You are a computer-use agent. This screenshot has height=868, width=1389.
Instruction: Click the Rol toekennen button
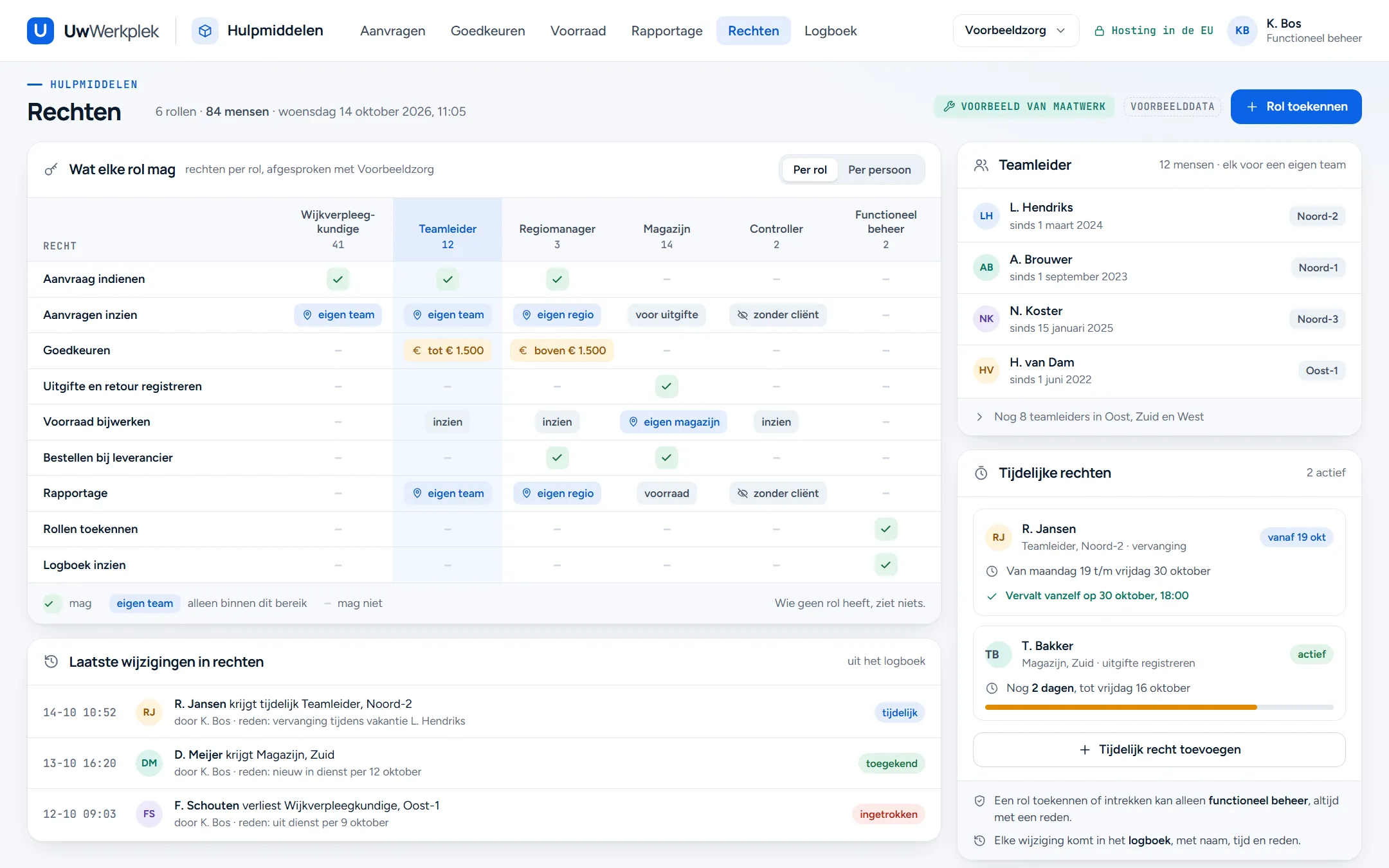click(x=1296, y=107)
